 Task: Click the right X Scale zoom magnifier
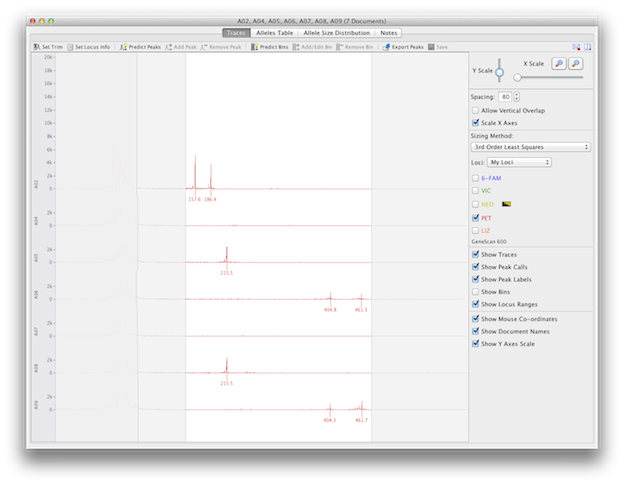576,63
